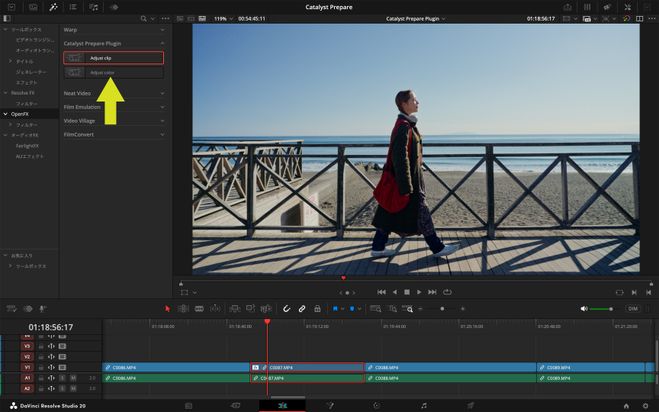The width and height of the screenshot is (659, 412).
Task: Open Project Settings gear icon
Action: [646, 405]
